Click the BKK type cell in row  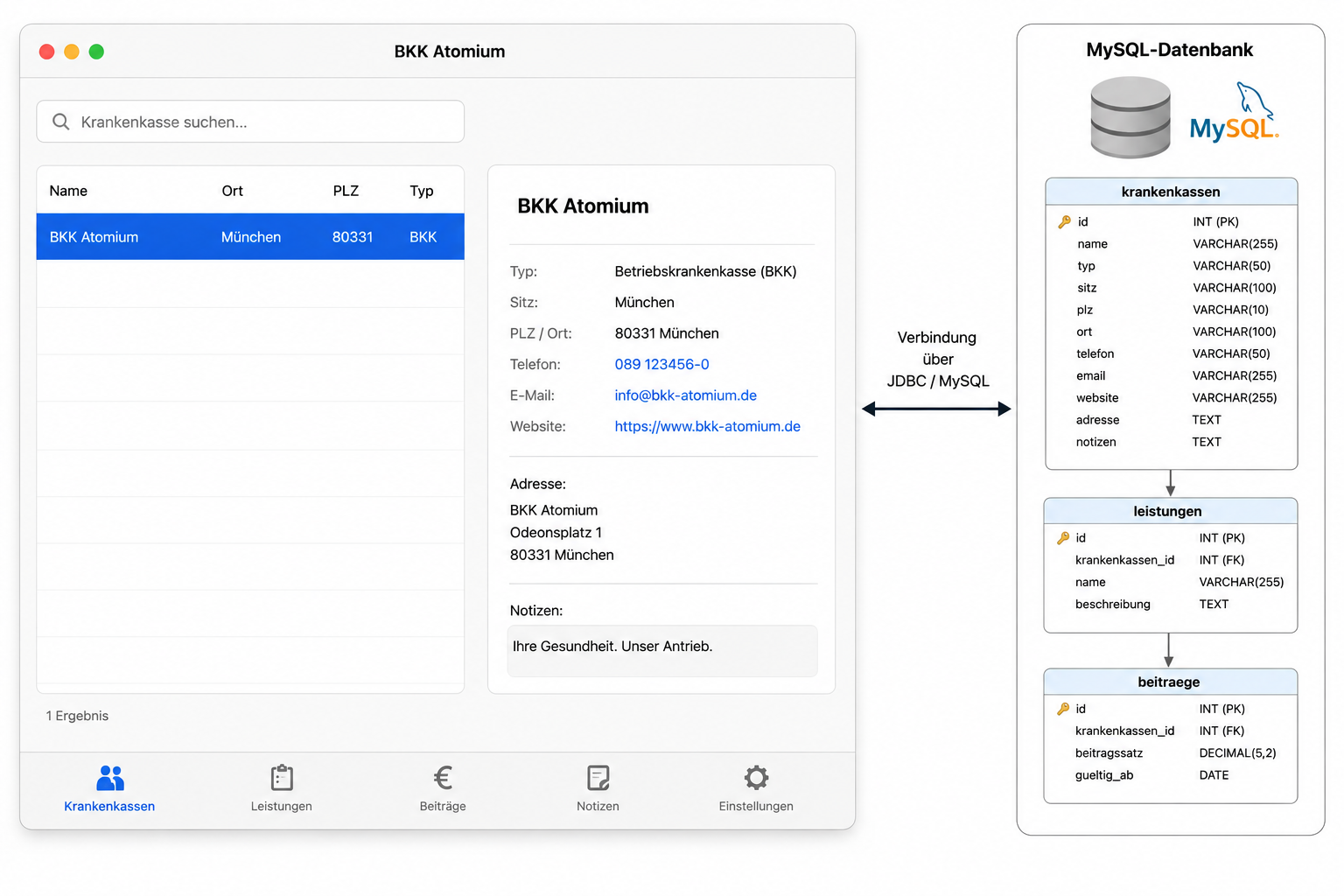423,237
